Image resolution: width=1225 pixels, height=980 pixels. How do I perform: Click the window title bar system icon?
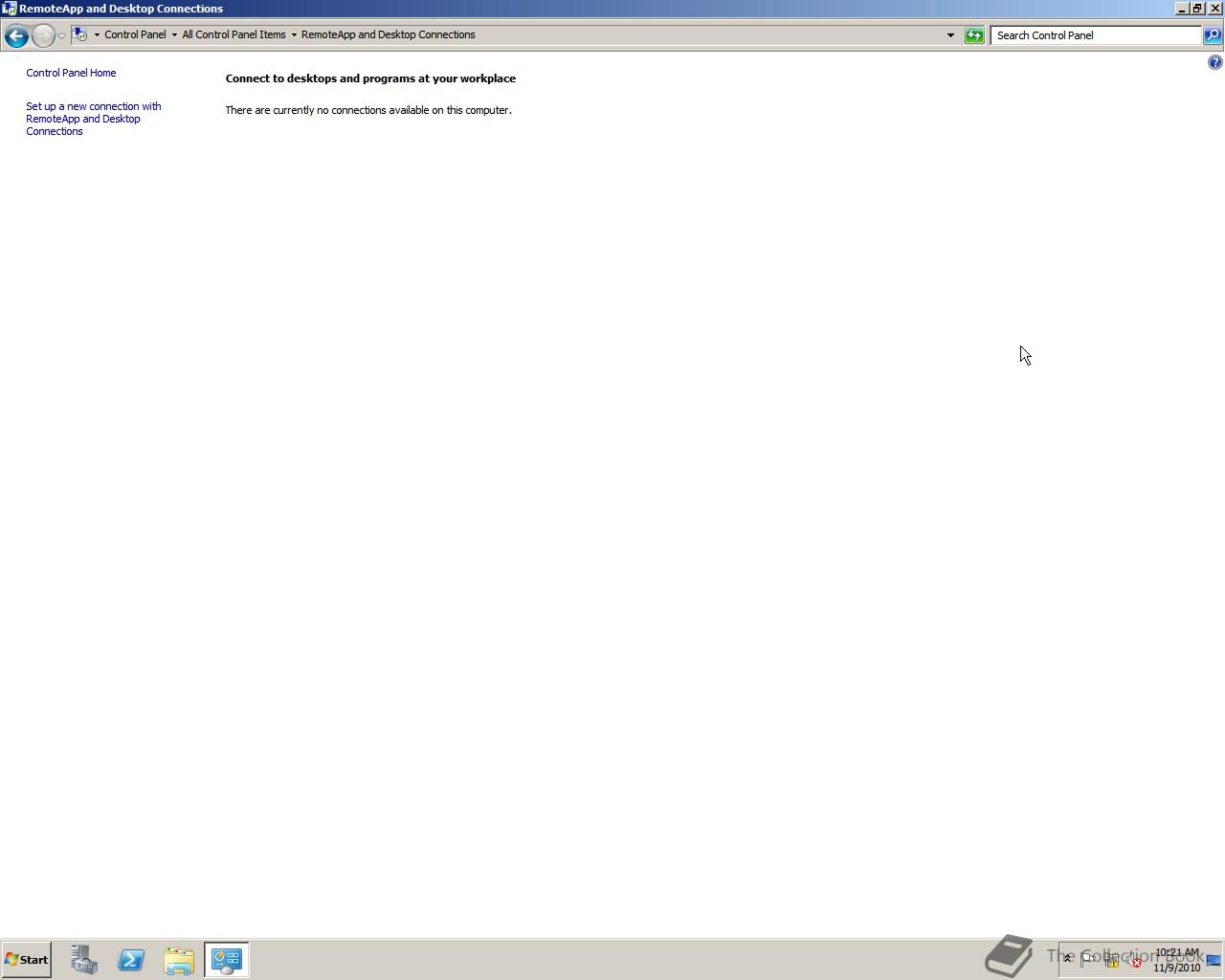pyautogui.click(x=9, y=9)
